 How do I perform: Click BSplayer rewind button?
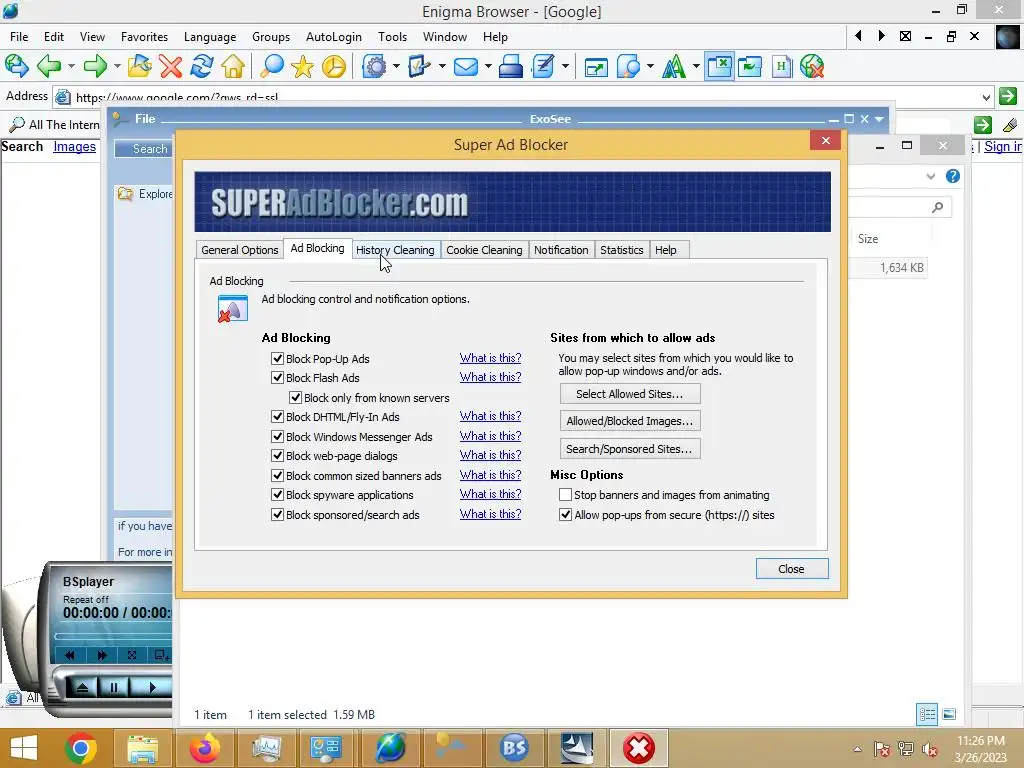(x=70, y=655)
